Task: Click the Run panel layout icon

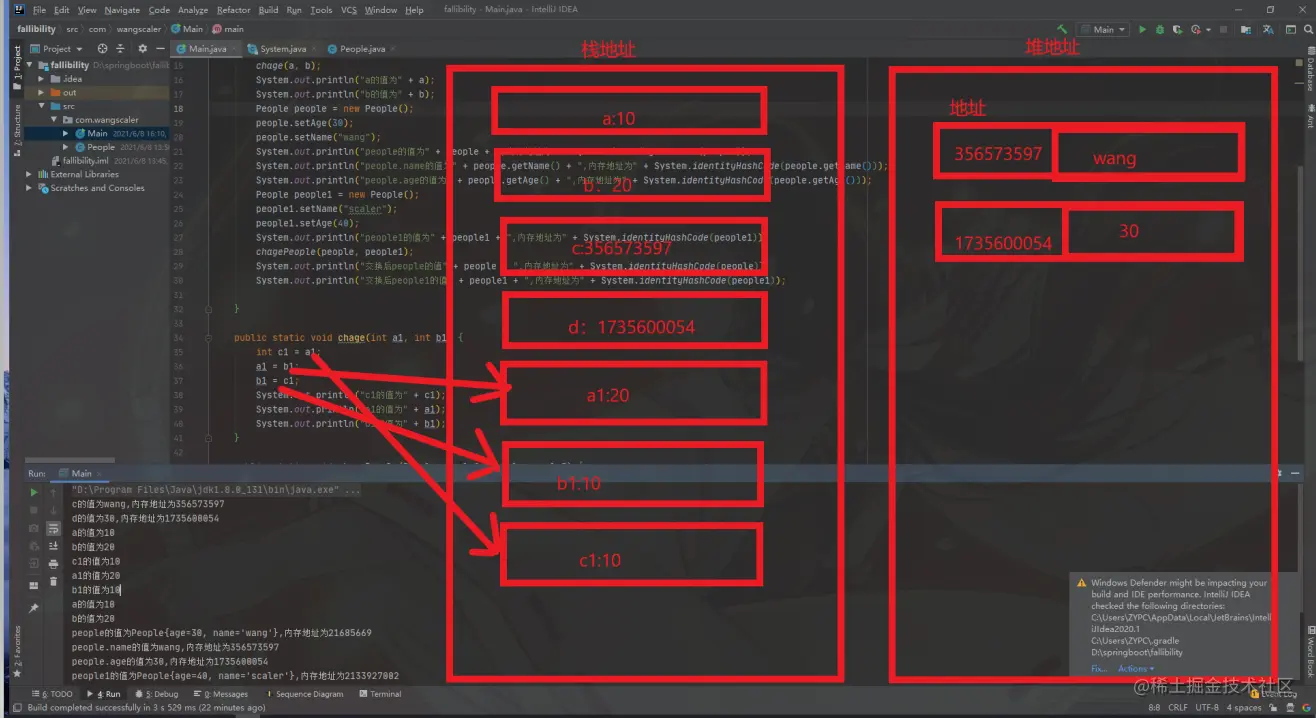Action: point(34,586)
